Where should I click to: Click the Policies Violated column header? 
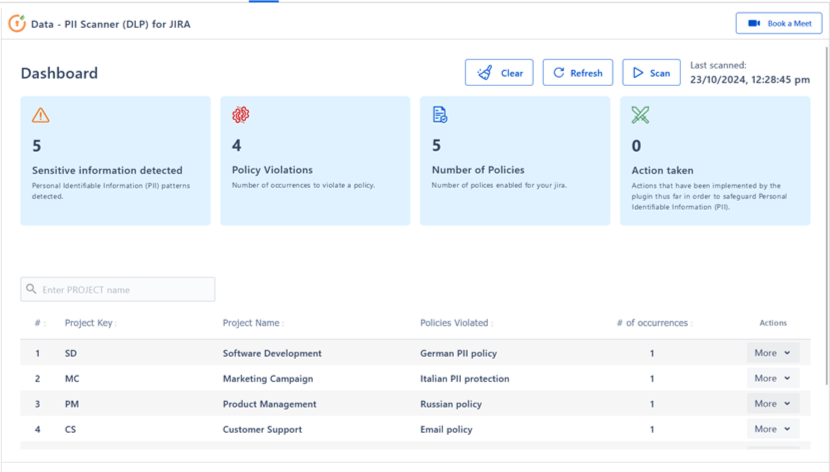[455, 323]
